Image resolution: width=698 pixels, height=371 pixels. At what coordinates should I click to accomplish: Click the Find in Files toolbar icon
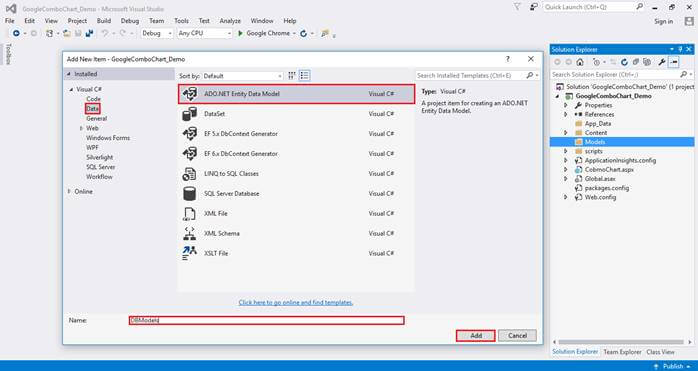click(325, 33)
